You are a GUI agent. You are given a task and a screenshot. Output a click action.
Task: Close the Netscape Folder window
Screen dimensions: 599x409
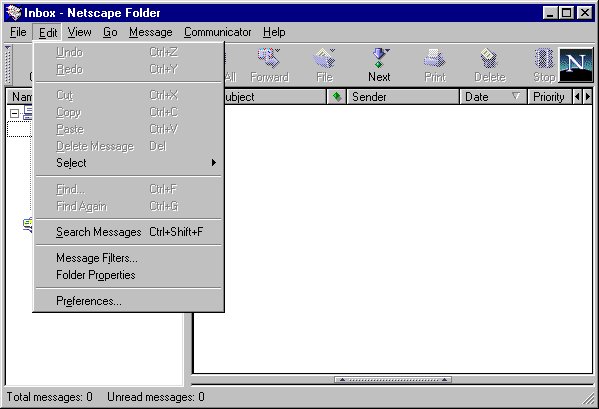click(x=585, y=13)
